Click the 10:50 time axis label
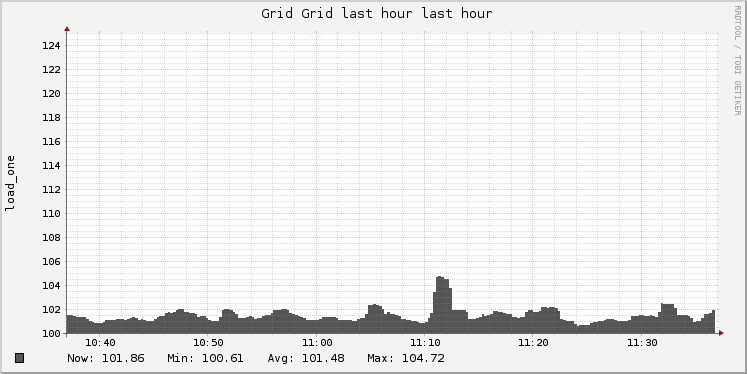Image resolution: width=747 pixels, height=374 pixels. click(208, 343)
